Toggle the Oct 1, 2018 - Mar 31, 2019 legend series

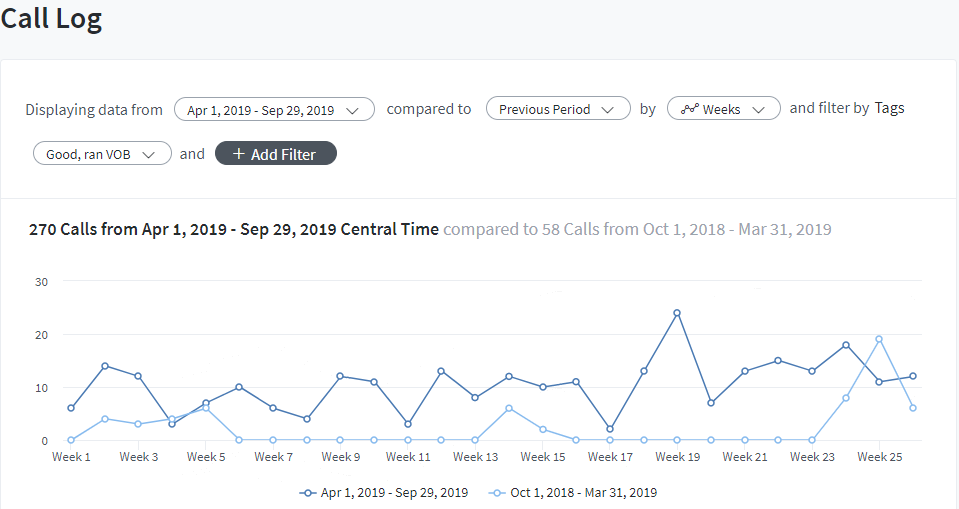[573, 492]
